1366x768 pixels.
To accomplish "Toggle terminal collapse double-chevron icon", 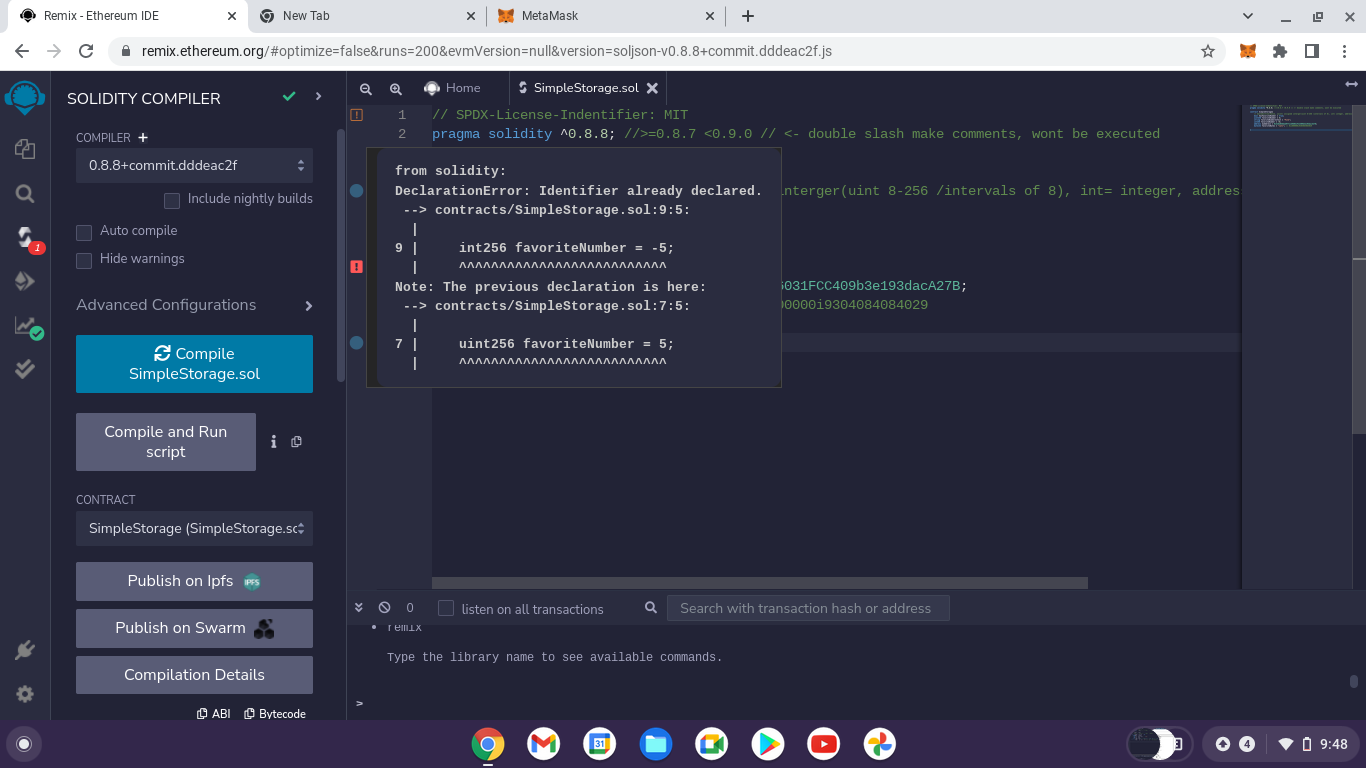I will 359,608.
